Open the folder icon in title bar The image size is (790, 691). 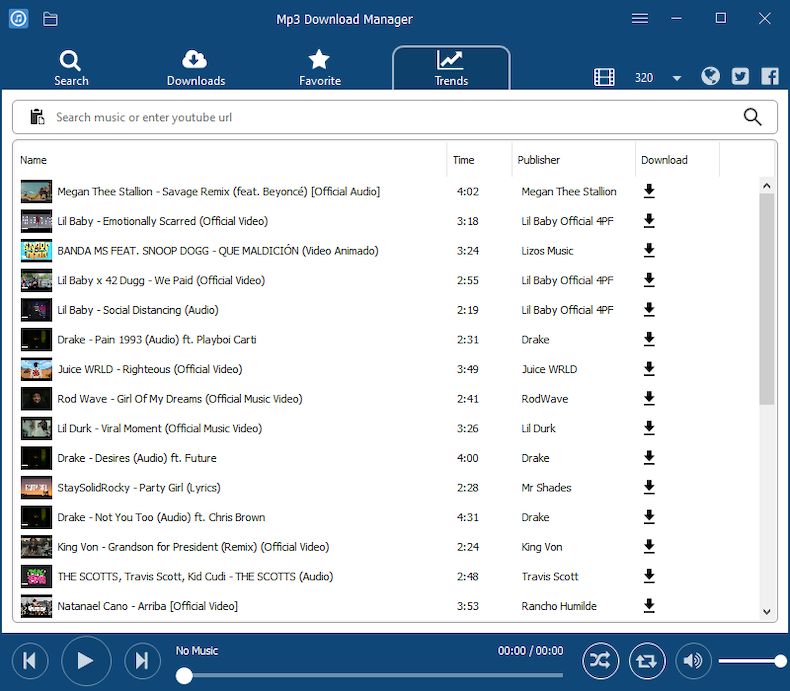point(50,19)
